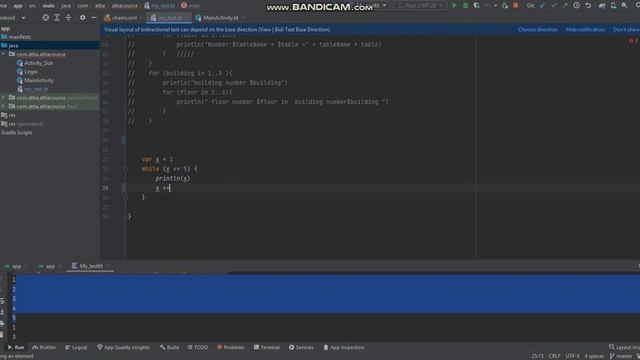Open the Problems tool window

(x=231, y=347)
